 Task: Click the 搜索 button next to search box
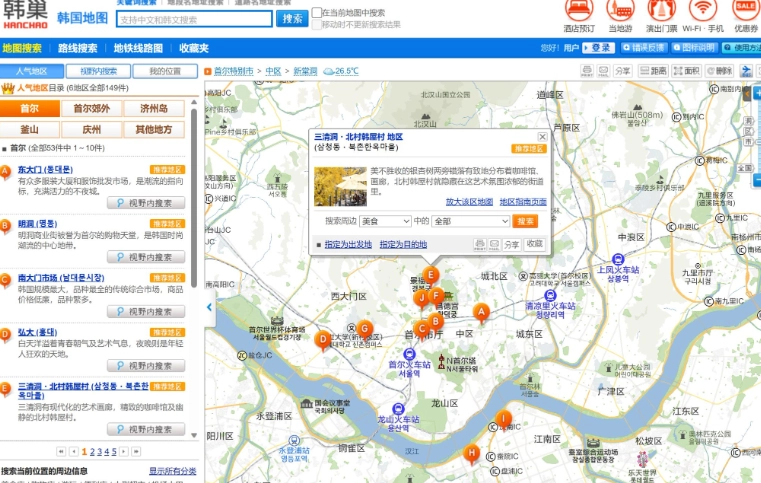coord(292,18)
